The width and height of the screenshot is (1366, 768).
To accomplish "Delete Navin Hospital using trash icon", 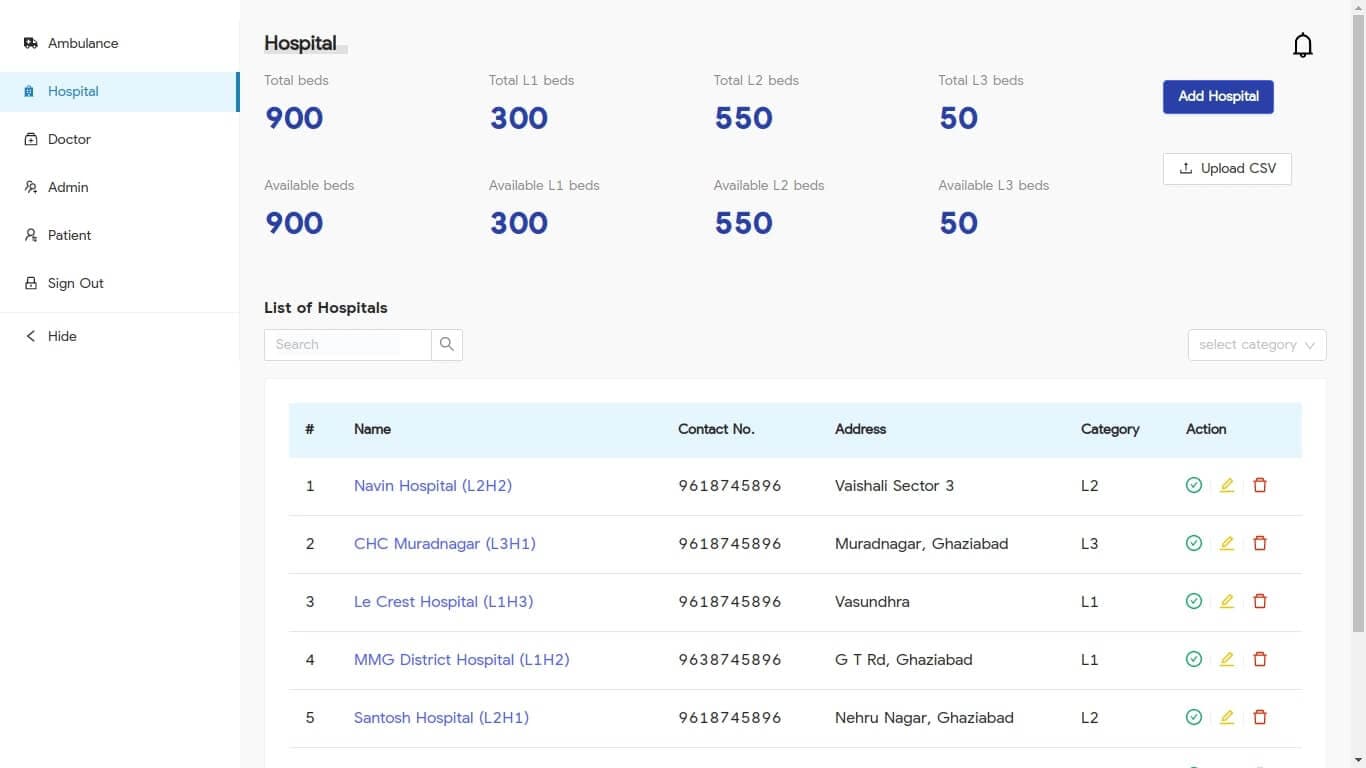I will pyautogui.click(x=1260, y=485).
